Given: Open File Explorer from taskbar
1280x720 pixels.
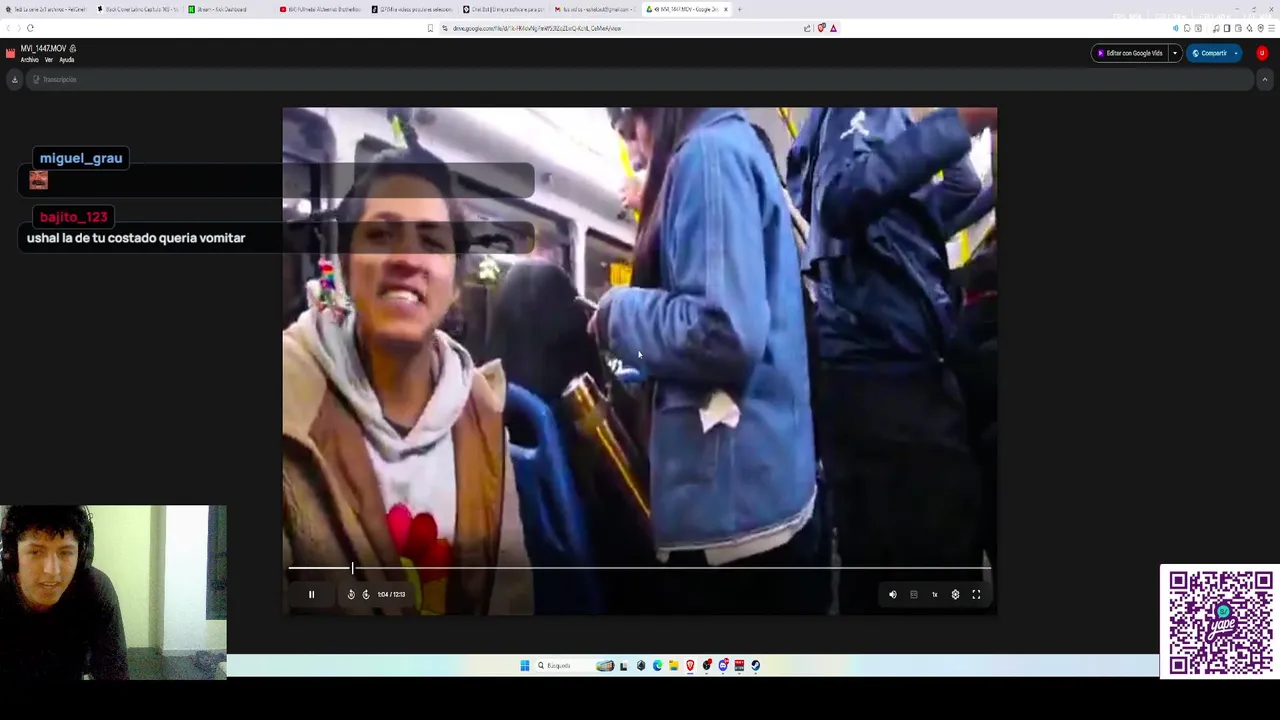Looking at the screenshot, I should click(673, 666).
